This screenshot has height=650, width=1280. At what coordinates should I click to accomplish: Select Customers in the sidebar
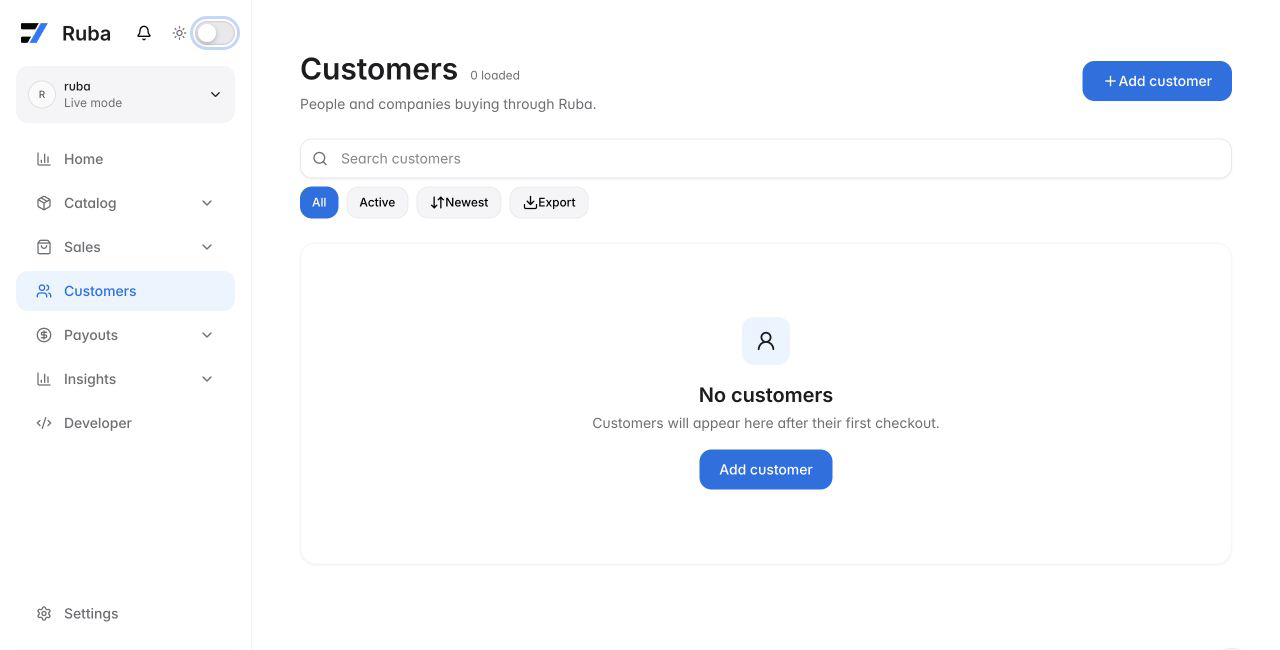point(125,291)
